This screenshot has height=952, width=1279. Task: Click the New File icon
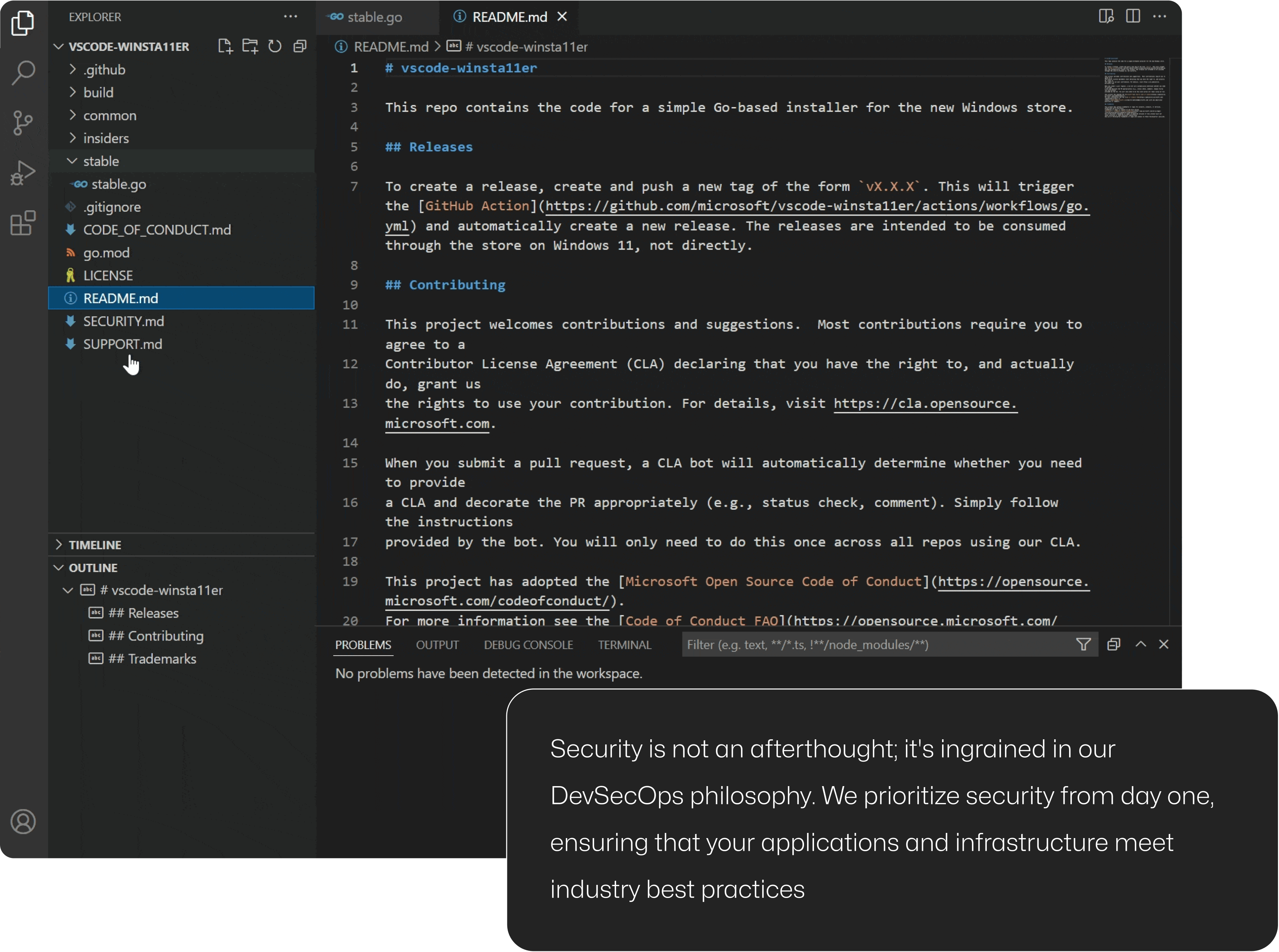tap(225, 46)
